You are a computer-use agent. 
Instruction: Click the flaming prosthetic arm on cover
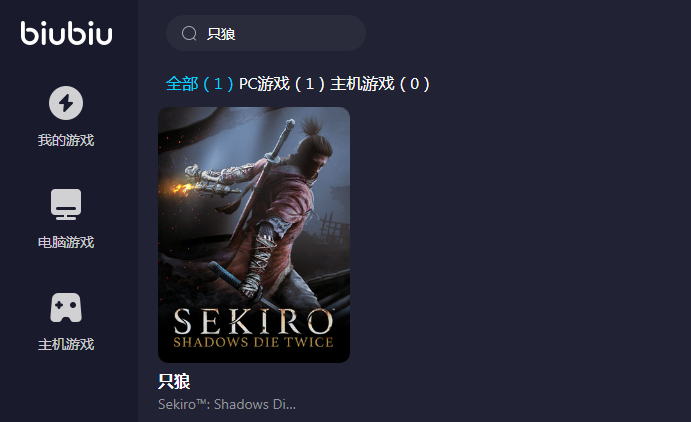tap(207, 181)
